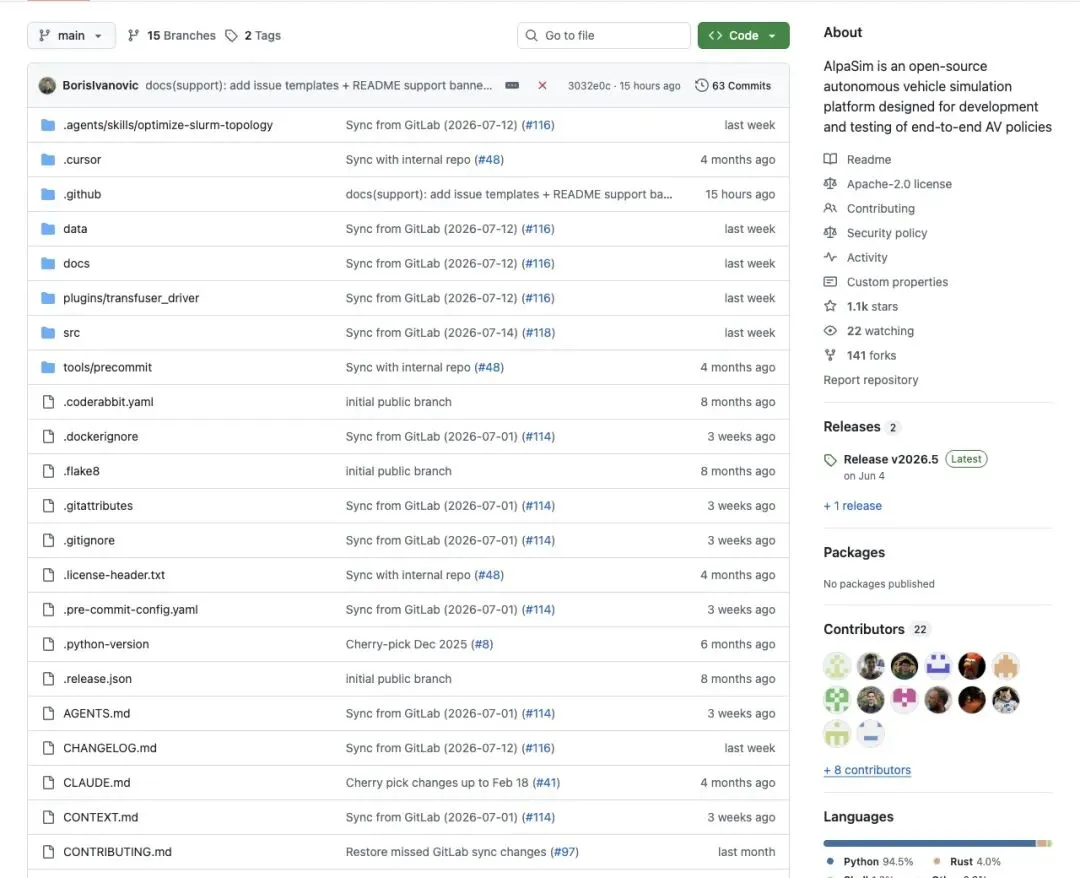Screen dimensions: 1080x878
Task: Open the Contributors heading link
Action: [x=864, y=629]
